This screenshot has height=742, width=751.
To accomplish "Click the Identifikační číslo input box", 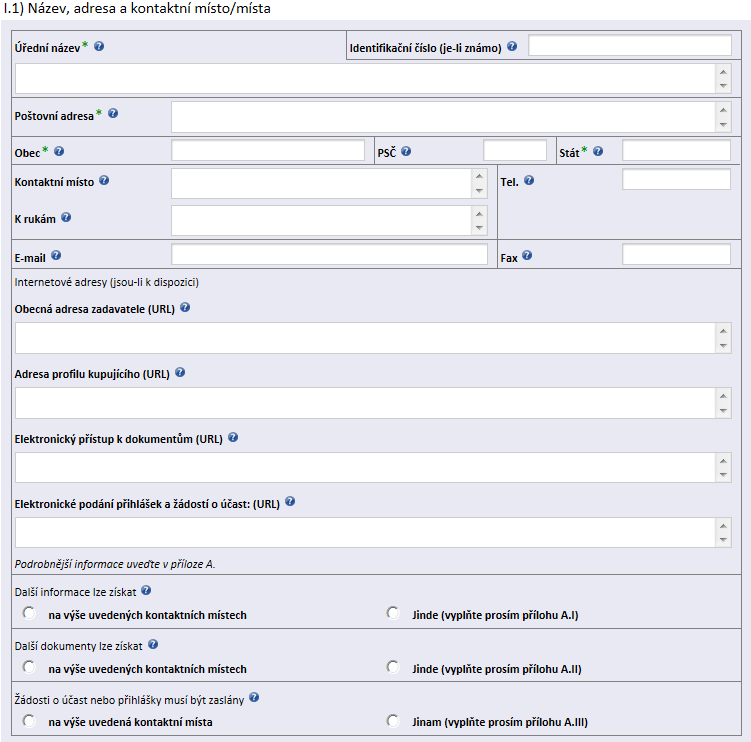I will (x=630, y=45).
